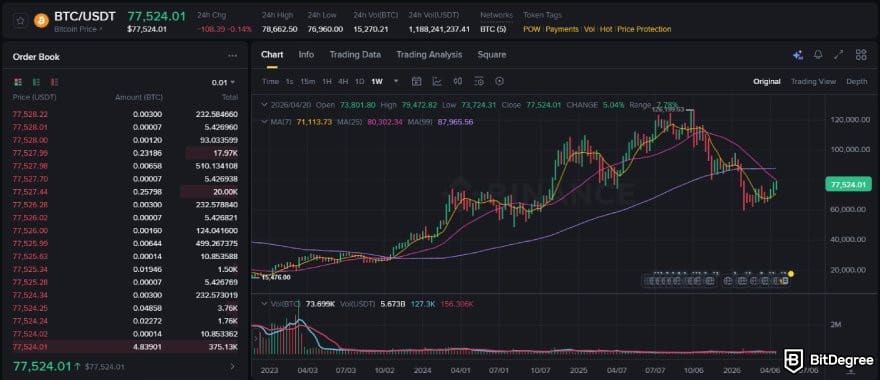Screen dimensions: 880x380
Task: Open the chart settings list icon
Action: [x=479, y=81]
